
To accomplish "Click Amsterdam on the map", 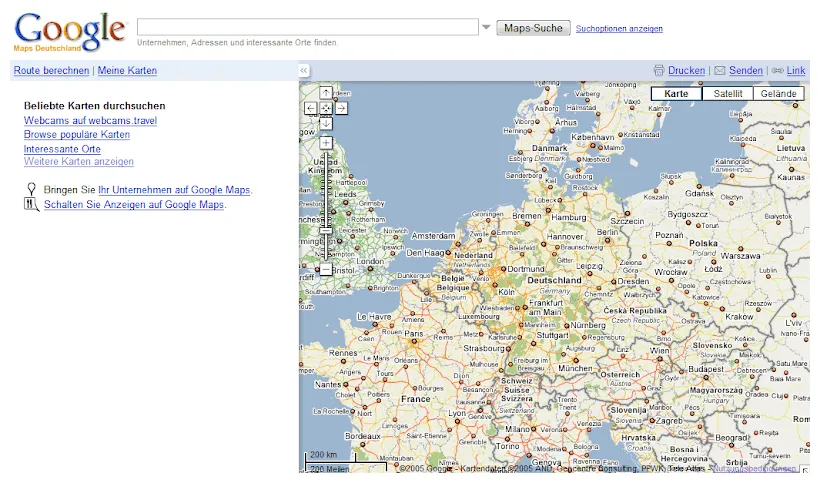I will pos(433,236).
